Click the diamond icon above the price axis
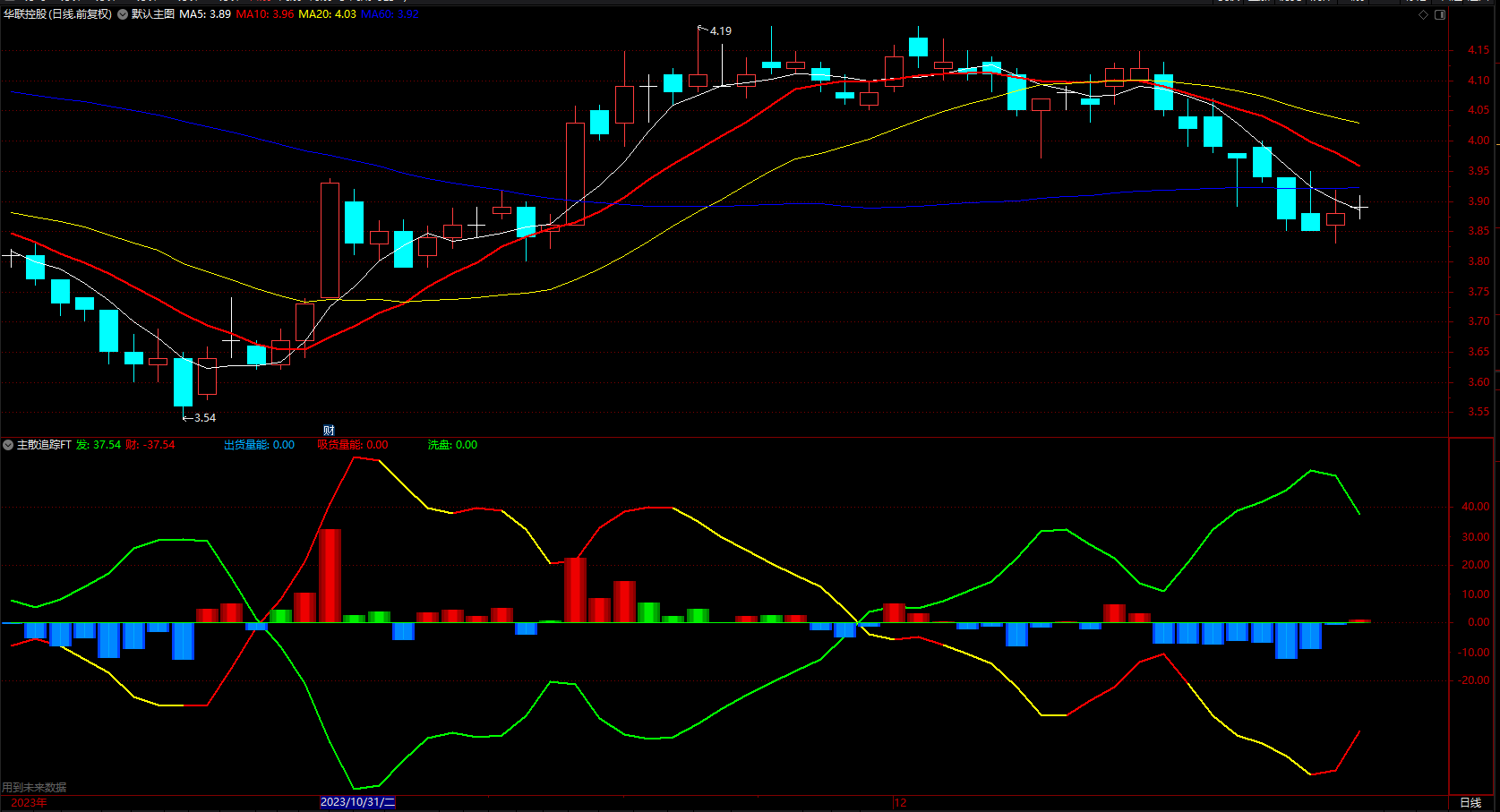The width and height of the screenshot is (1500, 812). point(1424,14)
